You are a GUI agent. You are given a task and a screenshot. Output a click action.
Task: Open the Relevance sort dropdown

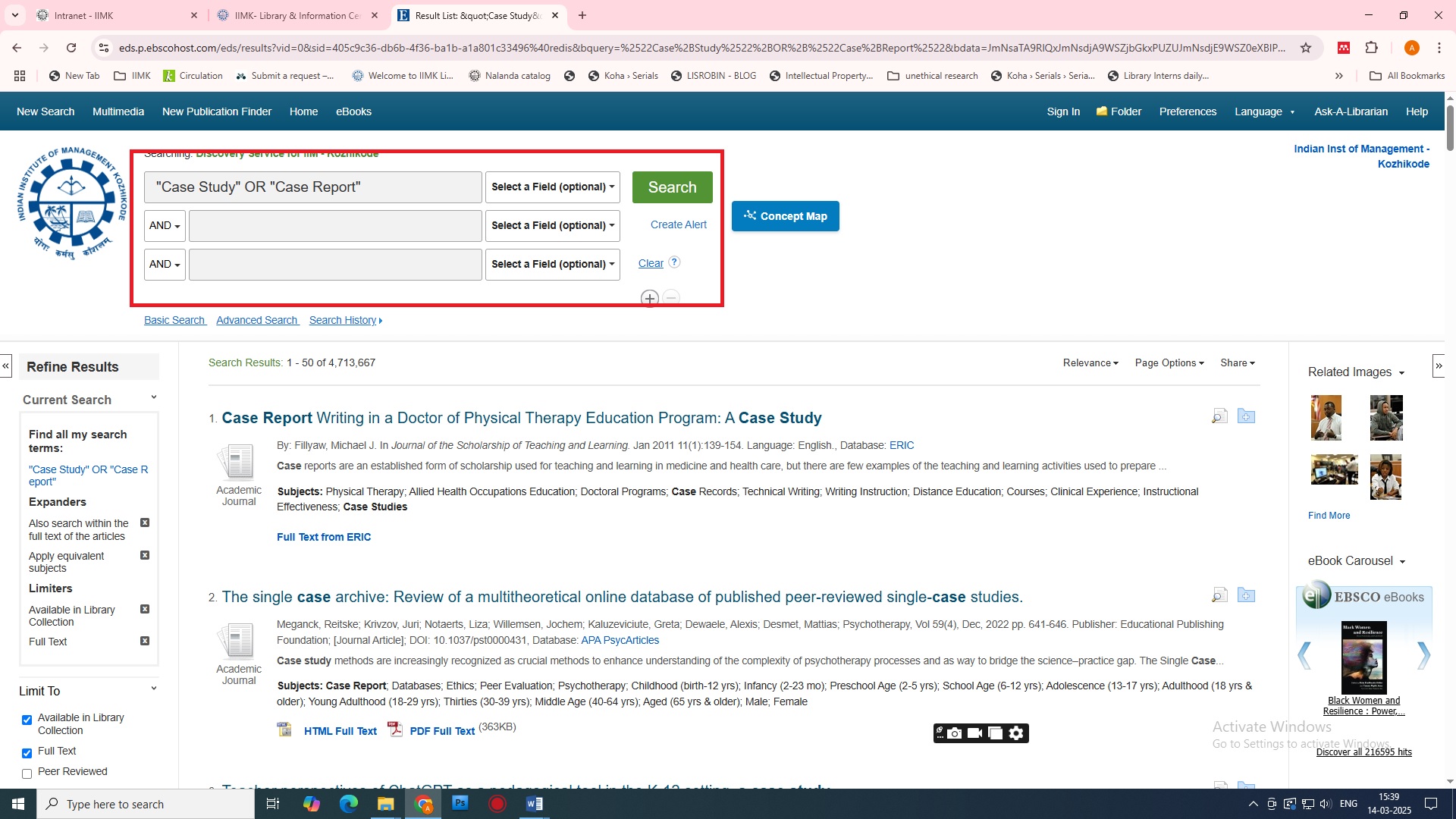click(x=1090, y=363)
